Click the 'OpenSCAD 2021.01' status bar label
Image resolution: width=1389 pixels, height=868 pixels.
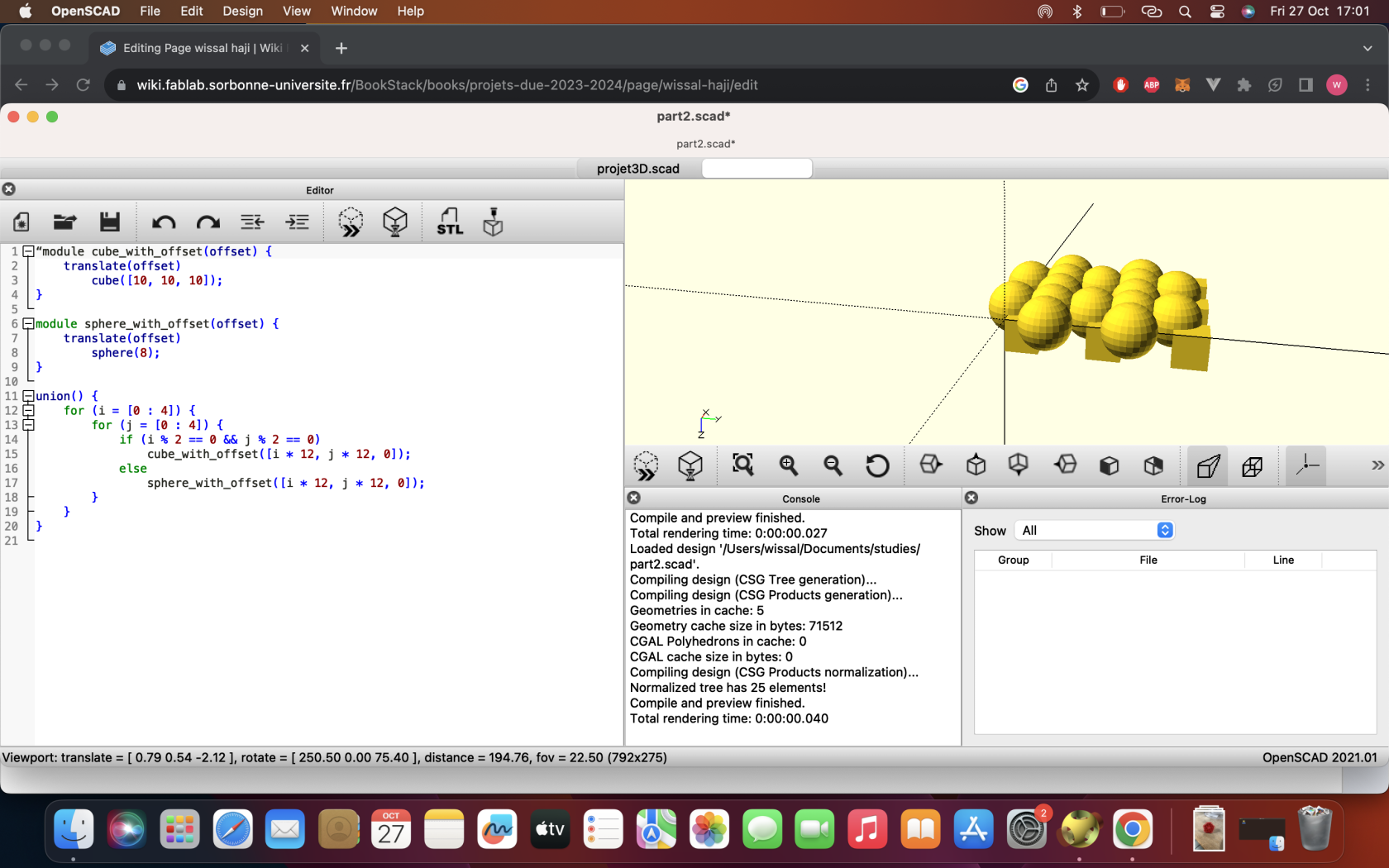1320,757
